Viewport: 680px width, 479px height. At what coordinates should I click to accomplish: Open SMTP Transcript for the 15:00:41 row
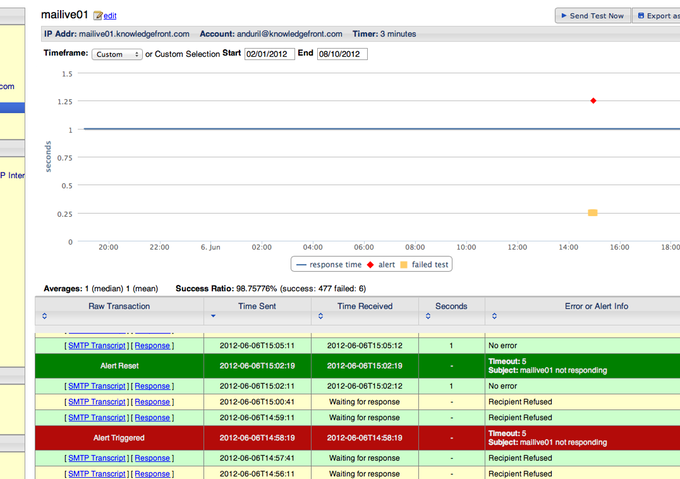[x=97, y=402]
